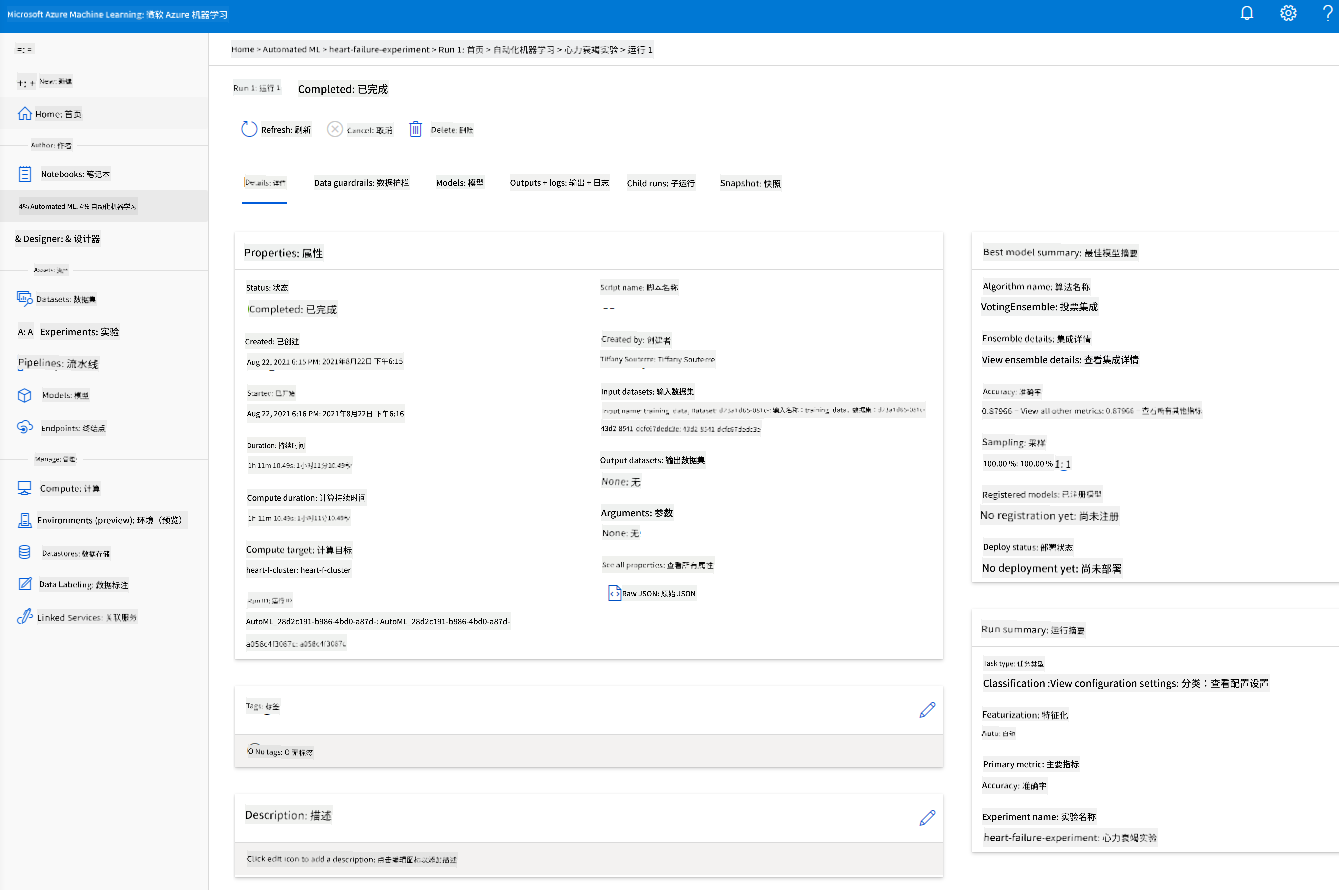
Task: Switch to the Data guardrails tab
Action: (361, 183)
